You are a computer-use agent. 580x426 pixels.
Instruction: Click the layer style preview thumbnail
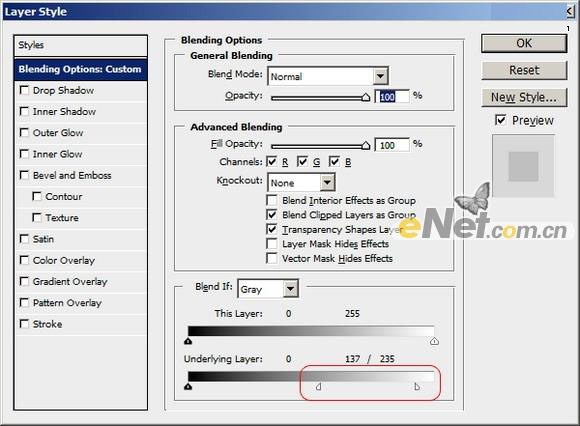(523, 166)
